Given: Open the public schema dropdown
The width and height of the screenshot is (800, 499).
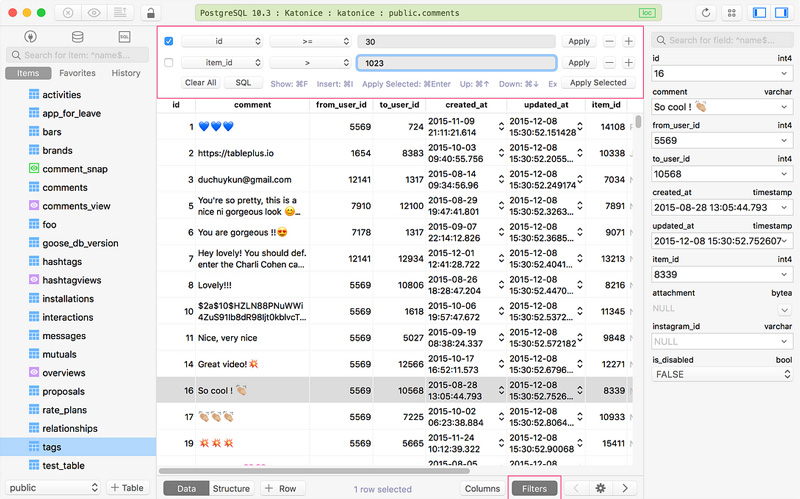Looking at the screenshot, I should 51,488.
